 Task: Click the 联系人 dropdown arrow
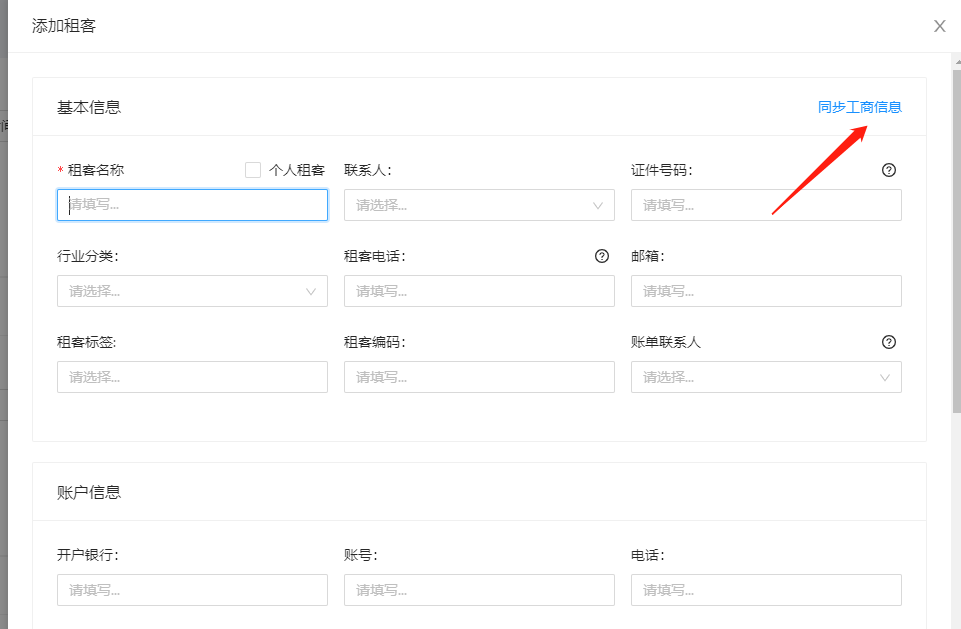(598, 206)
